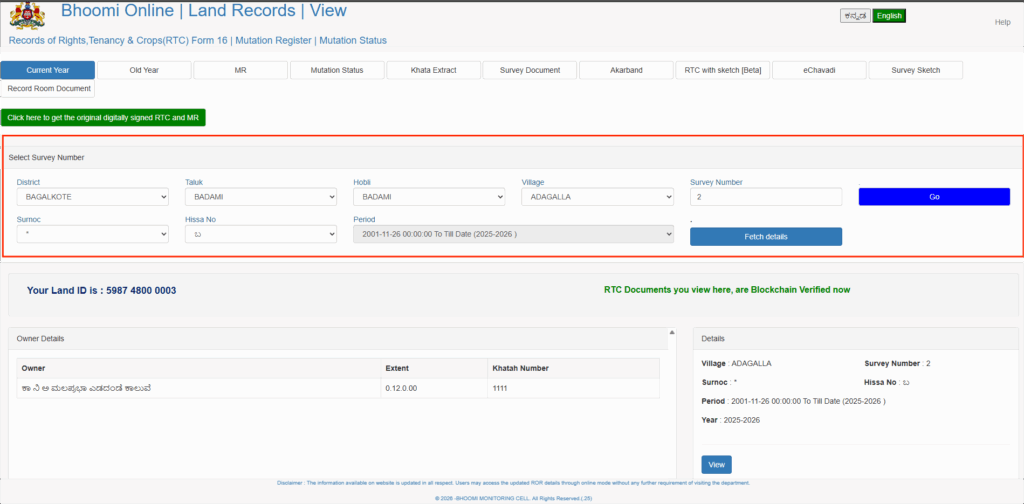Select the Current Year tab
The image size is (1024, 504).
48,70
